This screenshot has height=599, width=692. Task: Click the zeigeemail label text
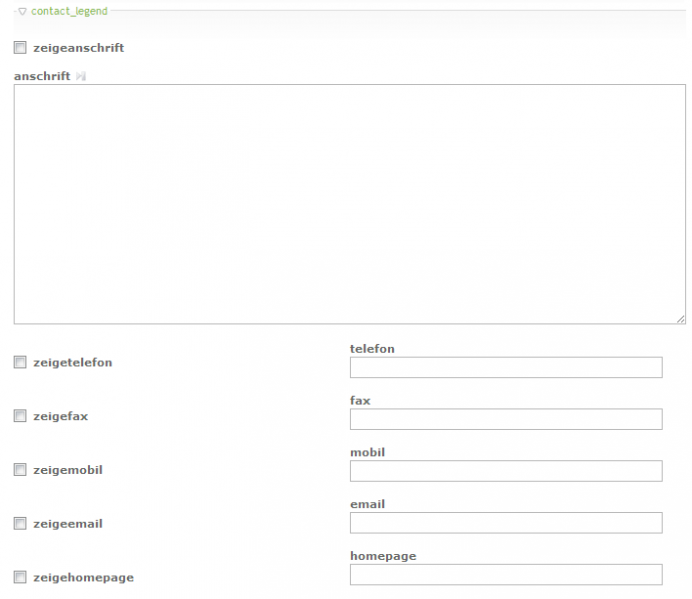[67, 523]
